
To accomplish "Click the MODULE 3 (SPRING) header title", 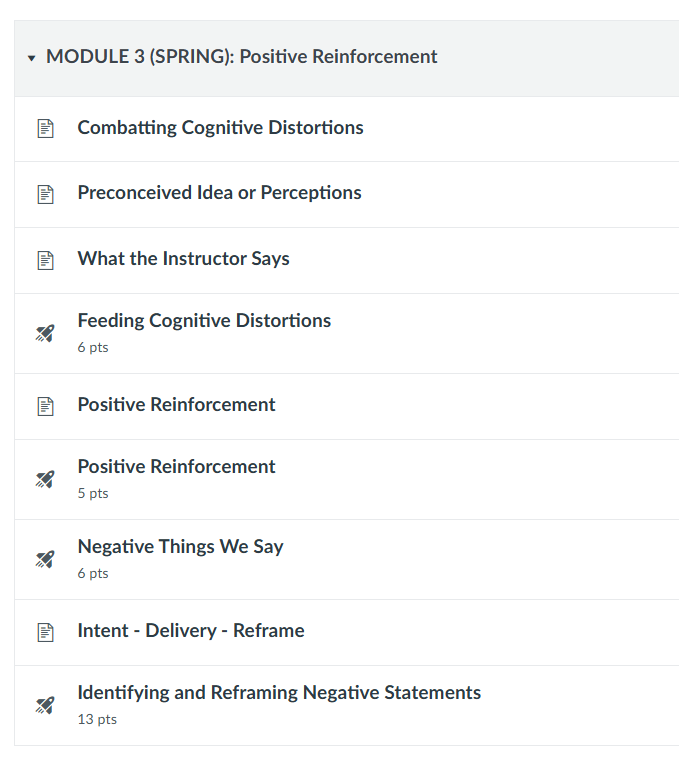I will coord(242,57).
